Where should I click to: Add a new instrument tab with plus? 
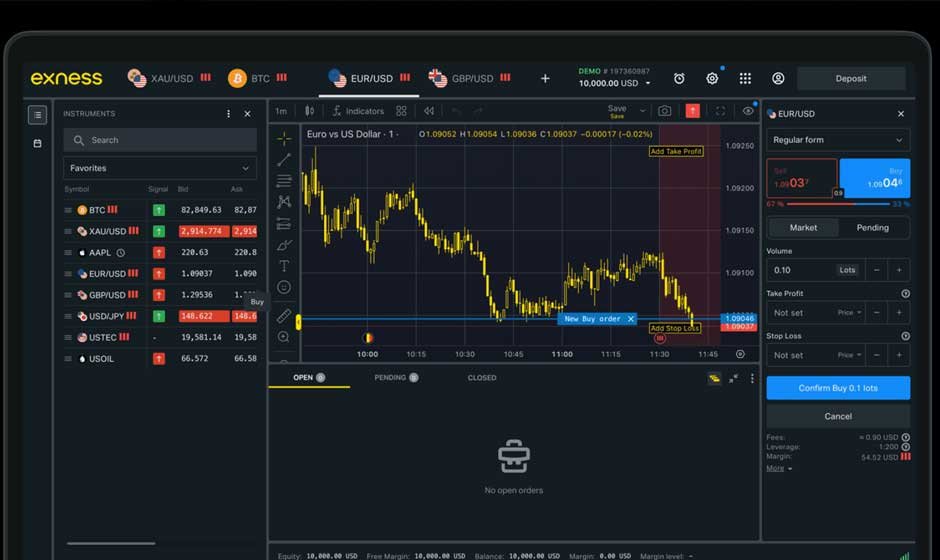(545, 79)
